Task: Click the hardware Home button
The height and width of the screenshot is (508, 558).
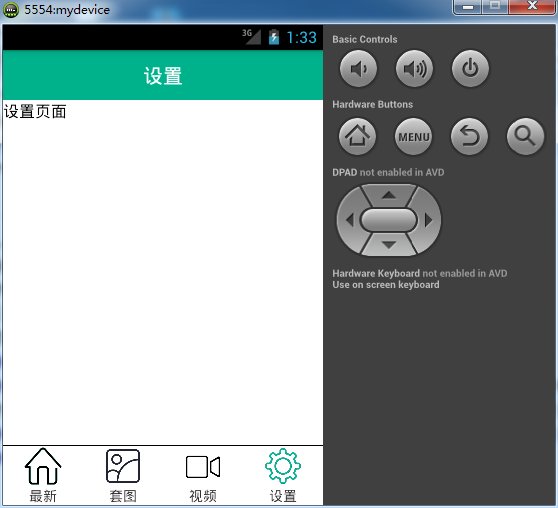Action: (x=357, y=137)
